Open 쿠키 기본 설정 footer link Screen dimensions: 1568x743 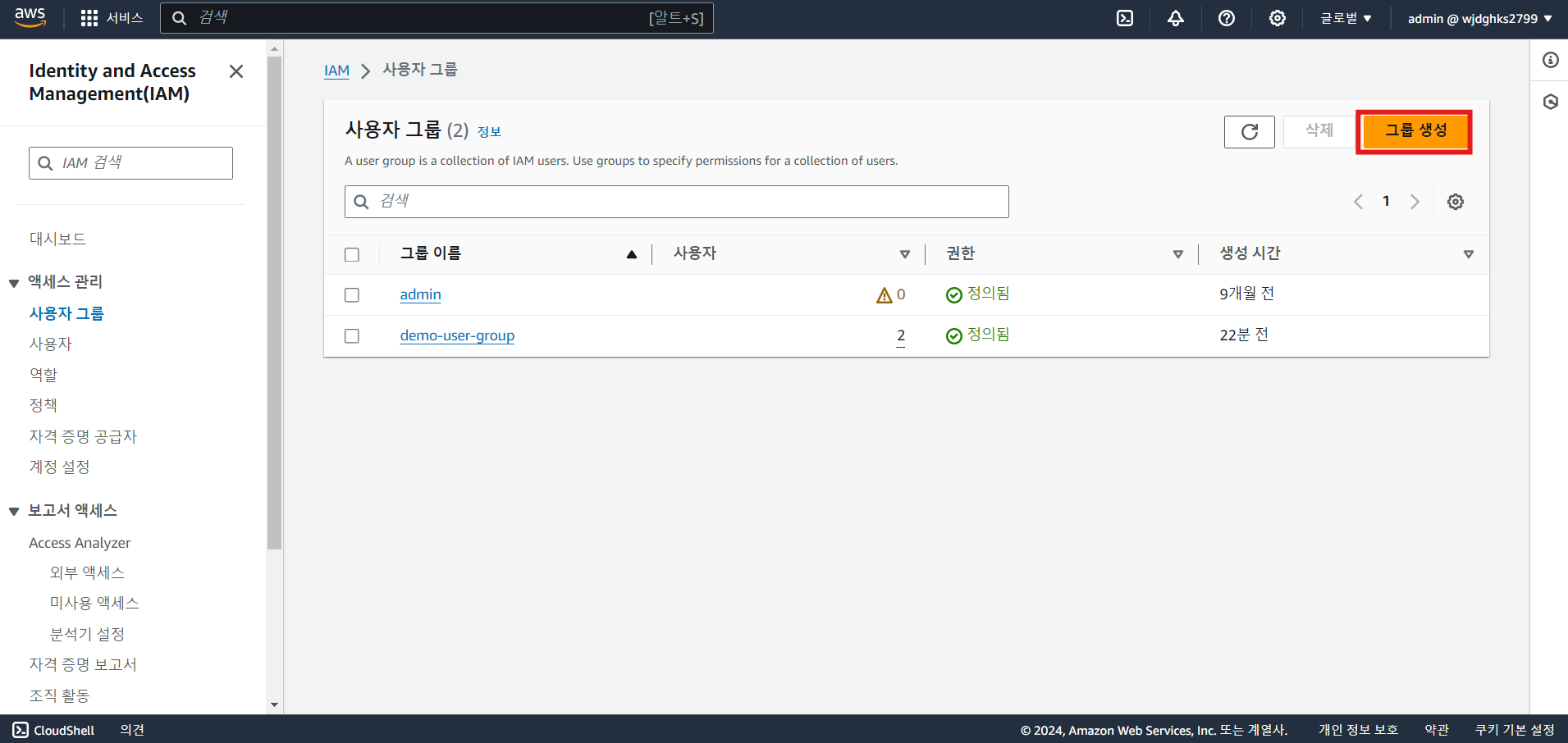1514,730
